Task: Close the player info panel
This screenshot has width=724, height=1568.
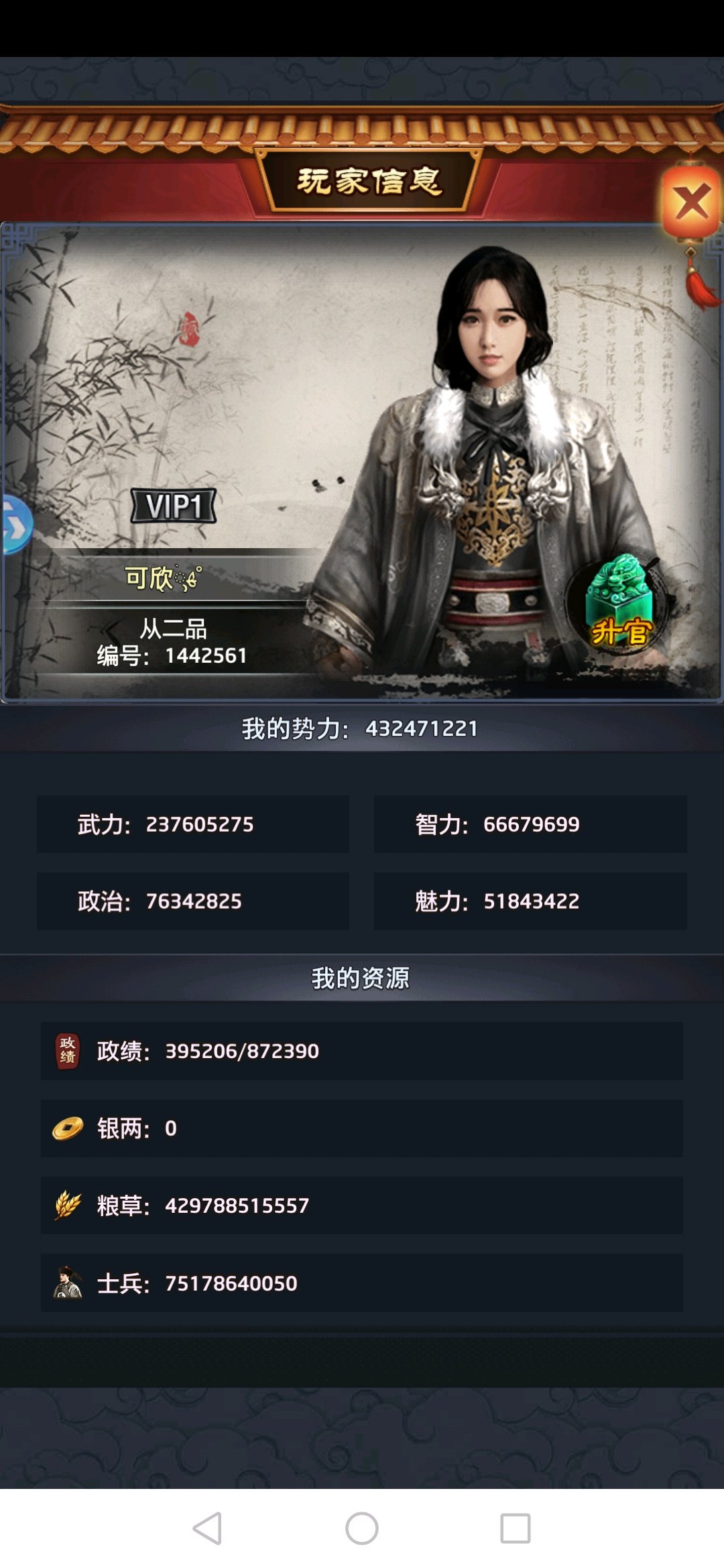Action: [x=691, y=203]
